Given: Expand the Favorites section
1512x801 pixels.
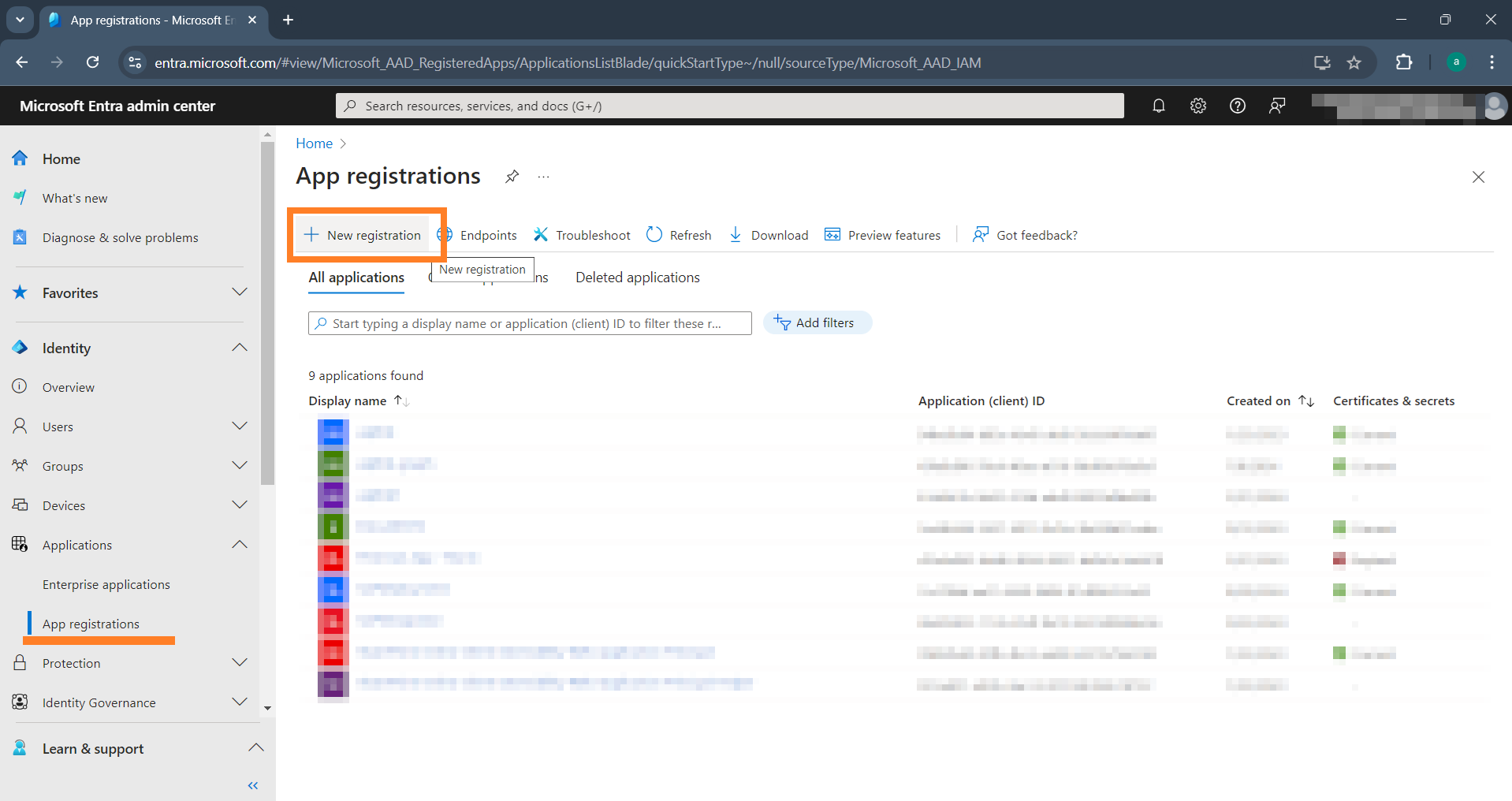Looking at the screenshot, I should pos(240,292).
